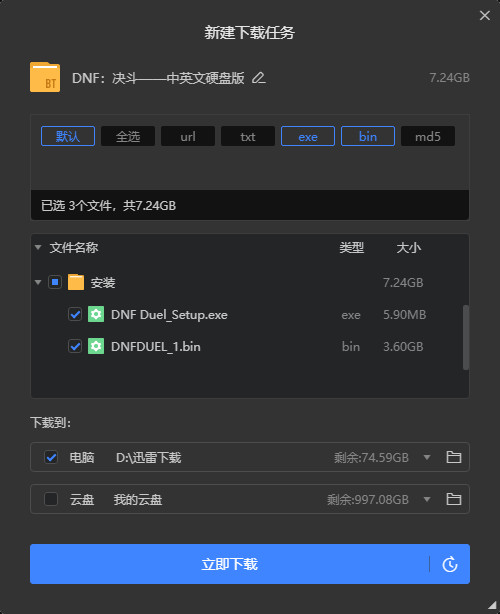Sort by the 大小 column
The image size is (500, 614).
coord(408,247)
